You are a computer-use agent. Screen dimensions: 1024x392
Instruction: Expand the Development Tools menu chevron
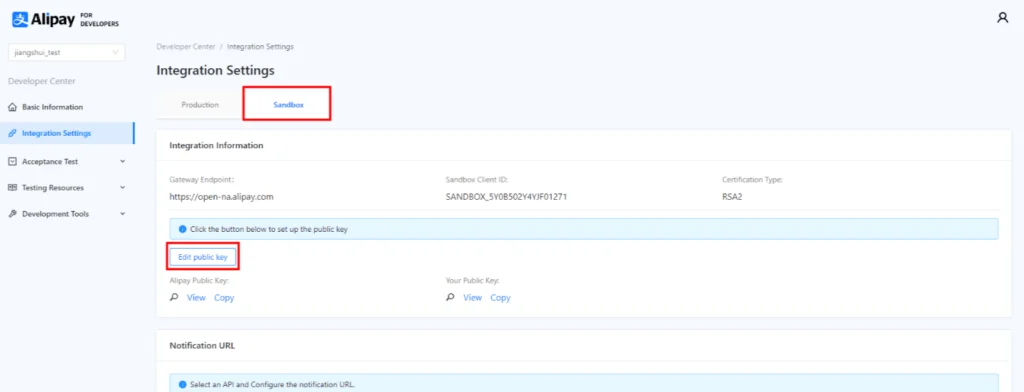point(123,214)
